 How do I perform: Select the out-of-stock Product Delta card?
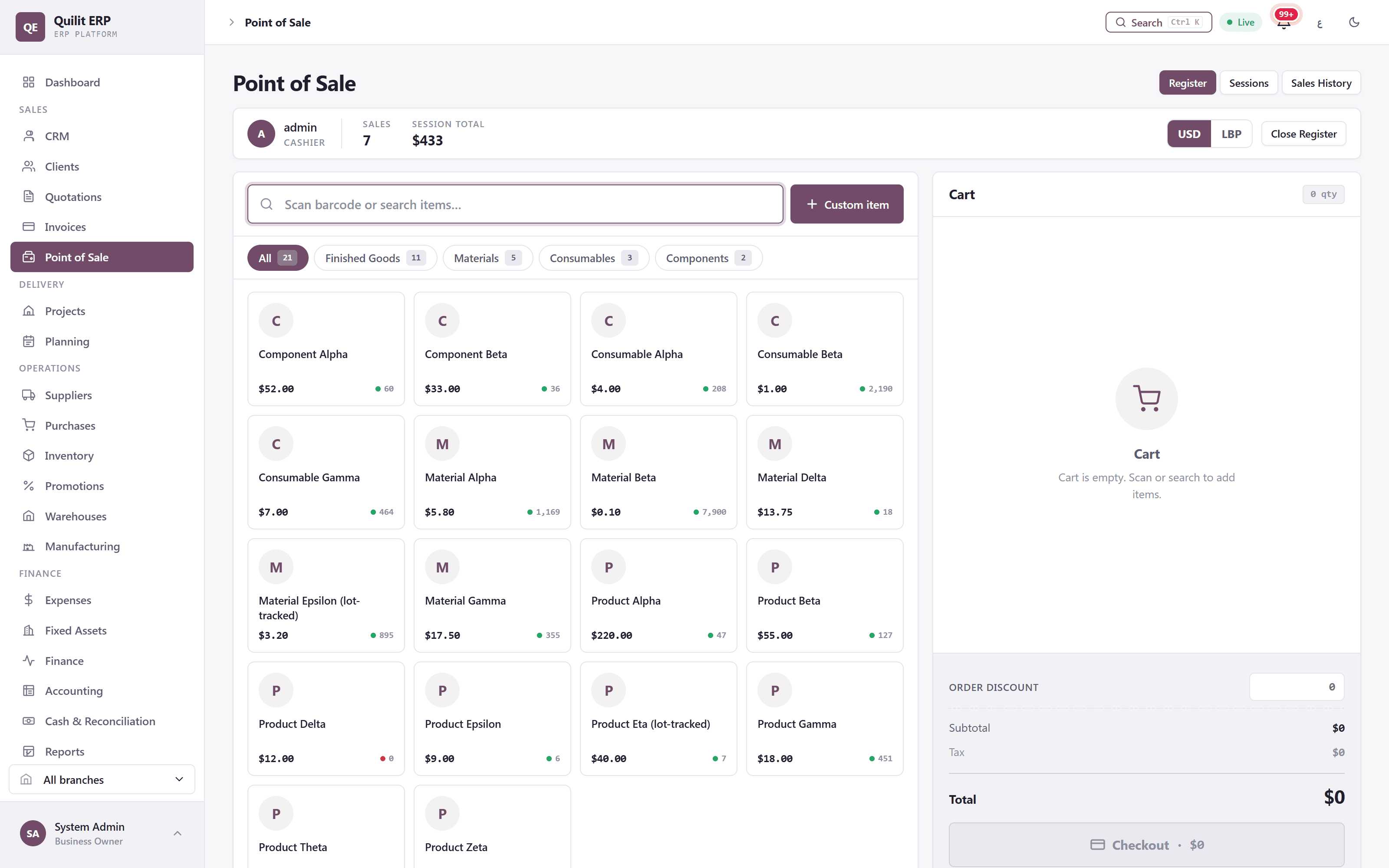tap(326, 719)
